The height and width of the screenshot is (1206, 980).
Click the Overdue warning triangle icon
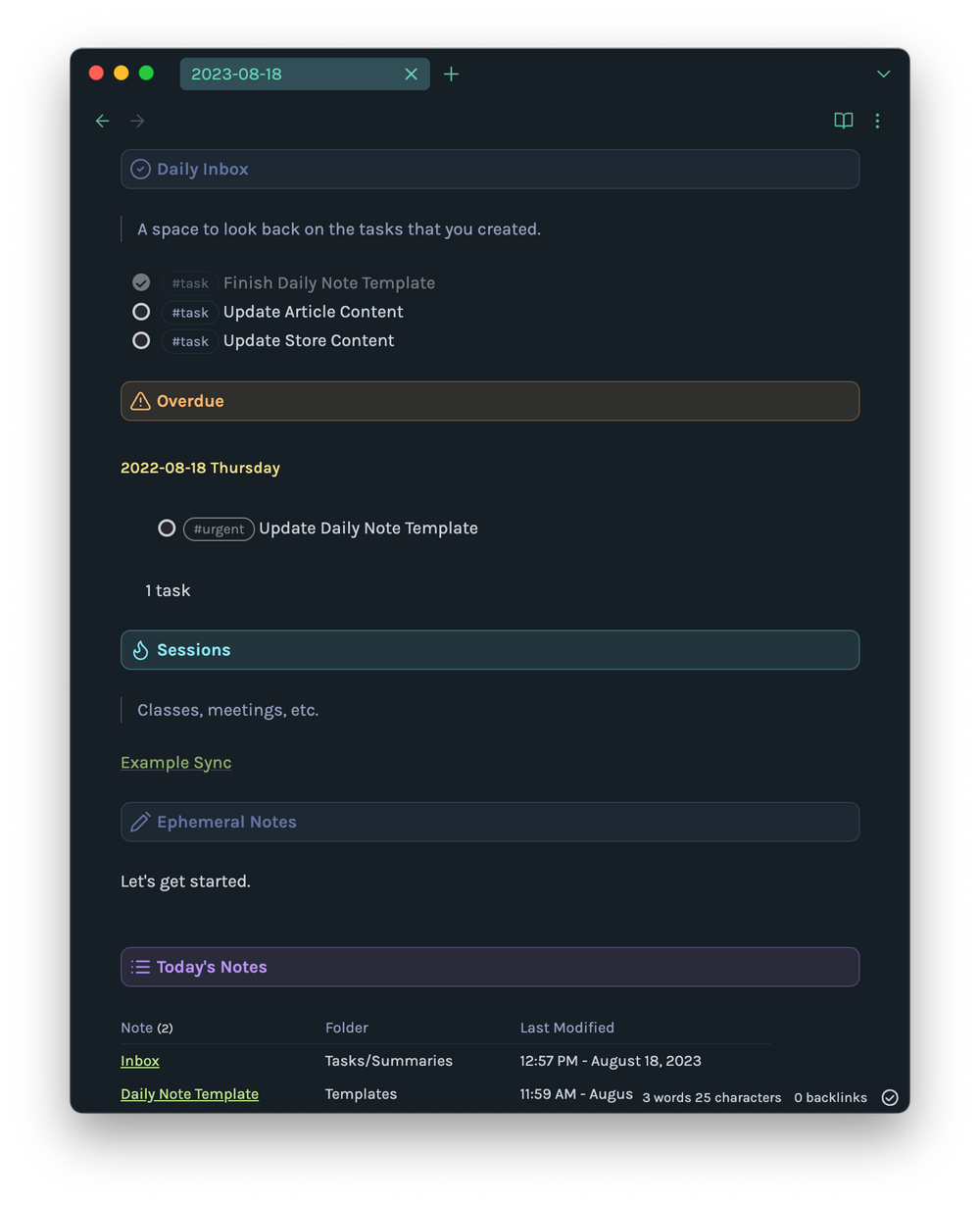point(140,401)
